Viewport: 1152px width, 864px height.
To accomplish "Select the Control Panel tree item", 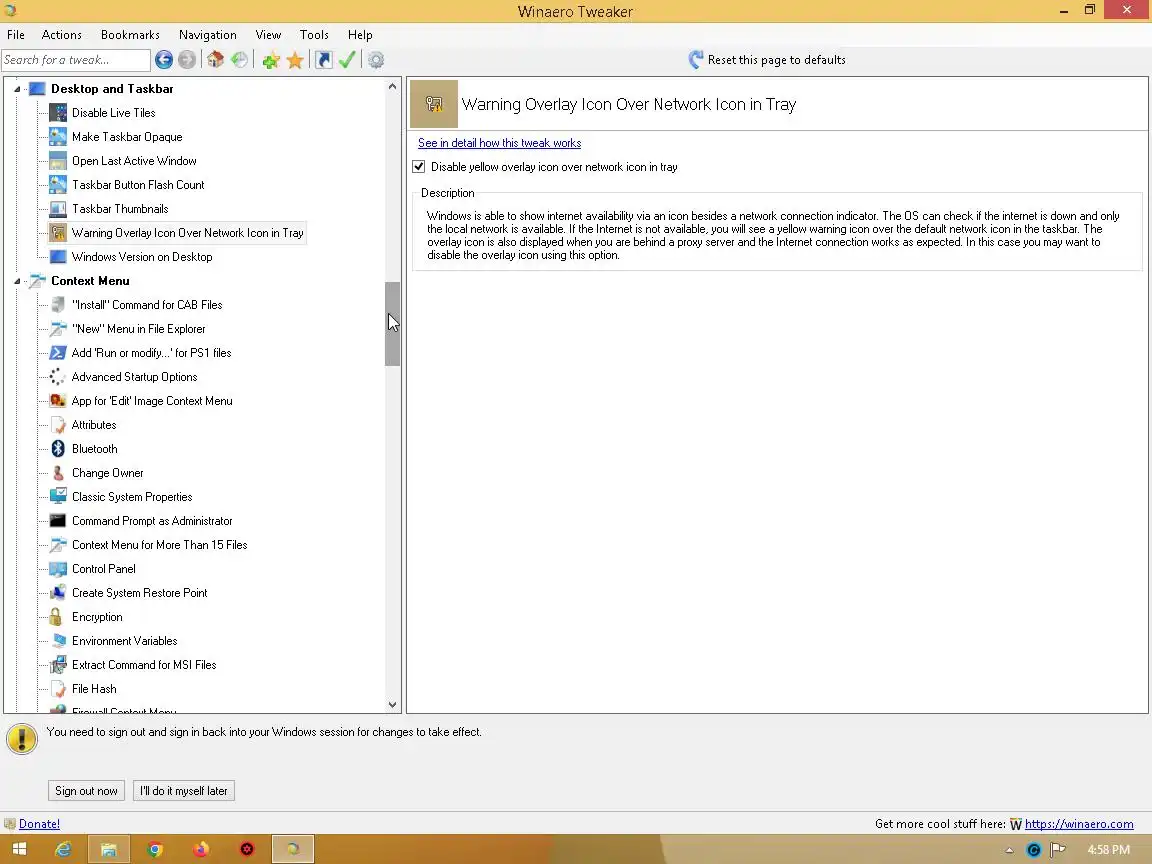I will [104, 569].
